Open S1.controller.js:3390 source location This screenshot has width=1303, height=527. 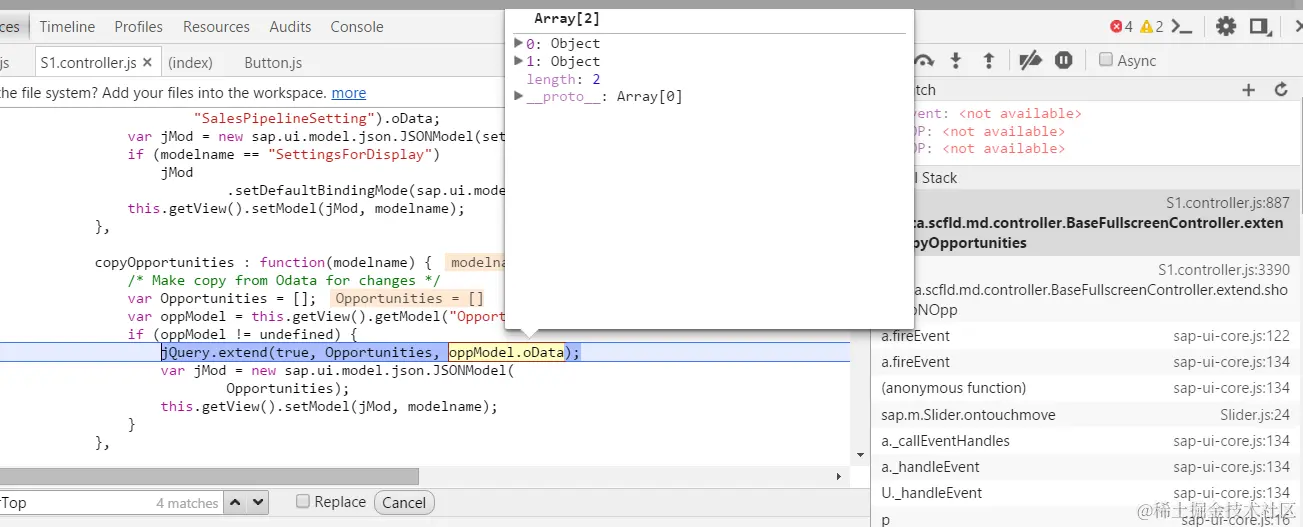click(1224, 270)
